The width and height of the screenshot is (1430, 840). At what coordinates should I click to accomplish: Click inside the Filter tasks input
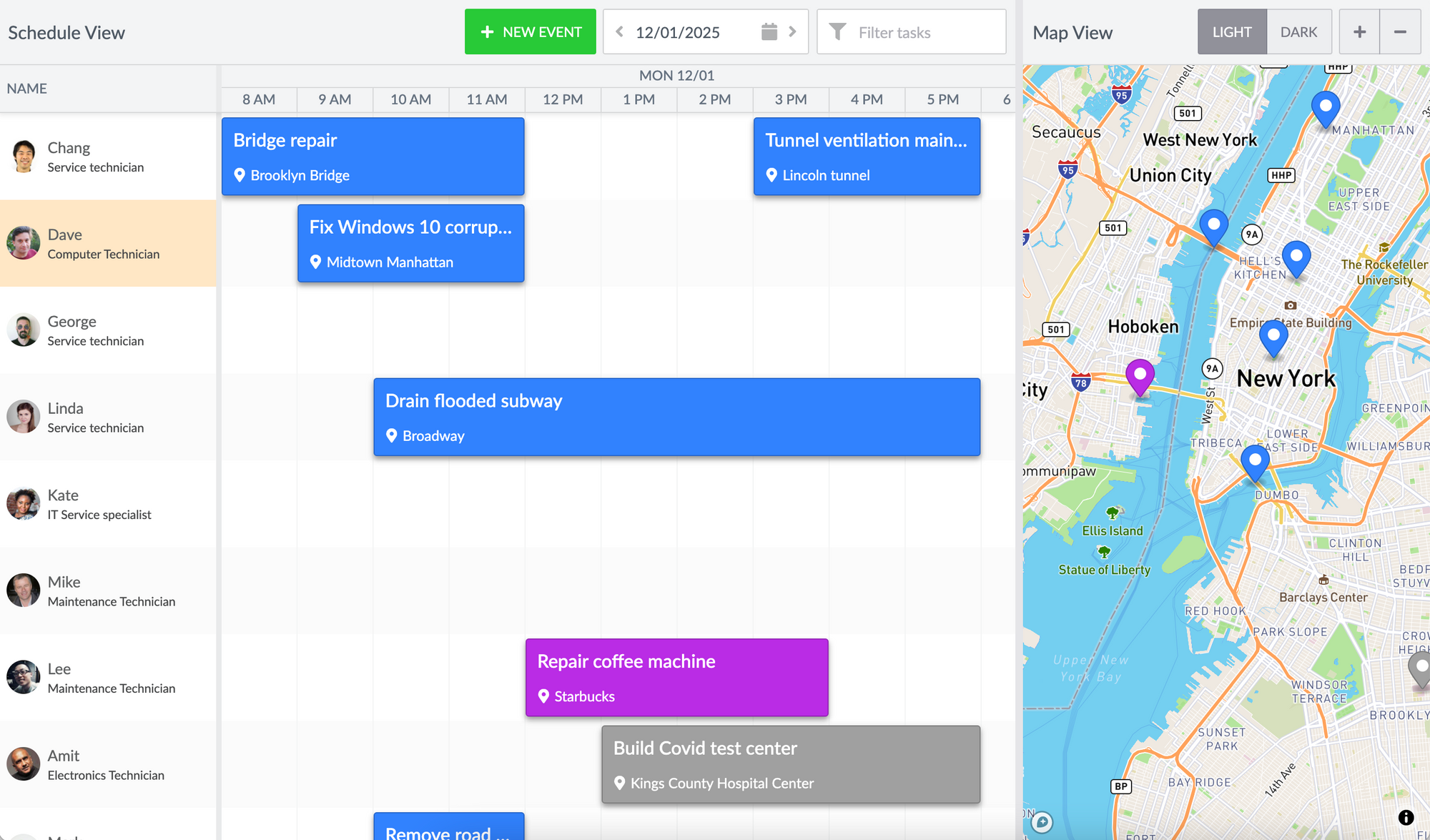point(915,31)
